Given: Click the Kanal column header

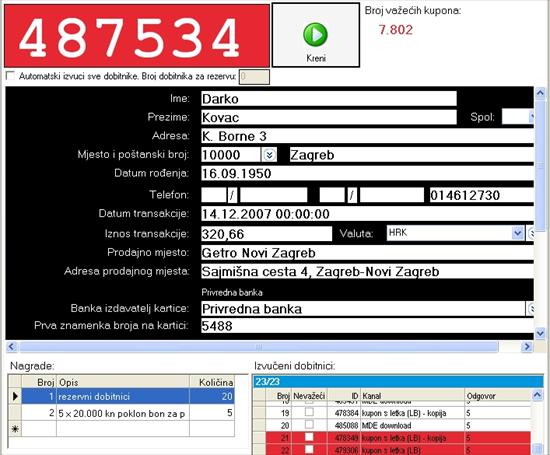Looking at the screenshot, I should (412, 396).
